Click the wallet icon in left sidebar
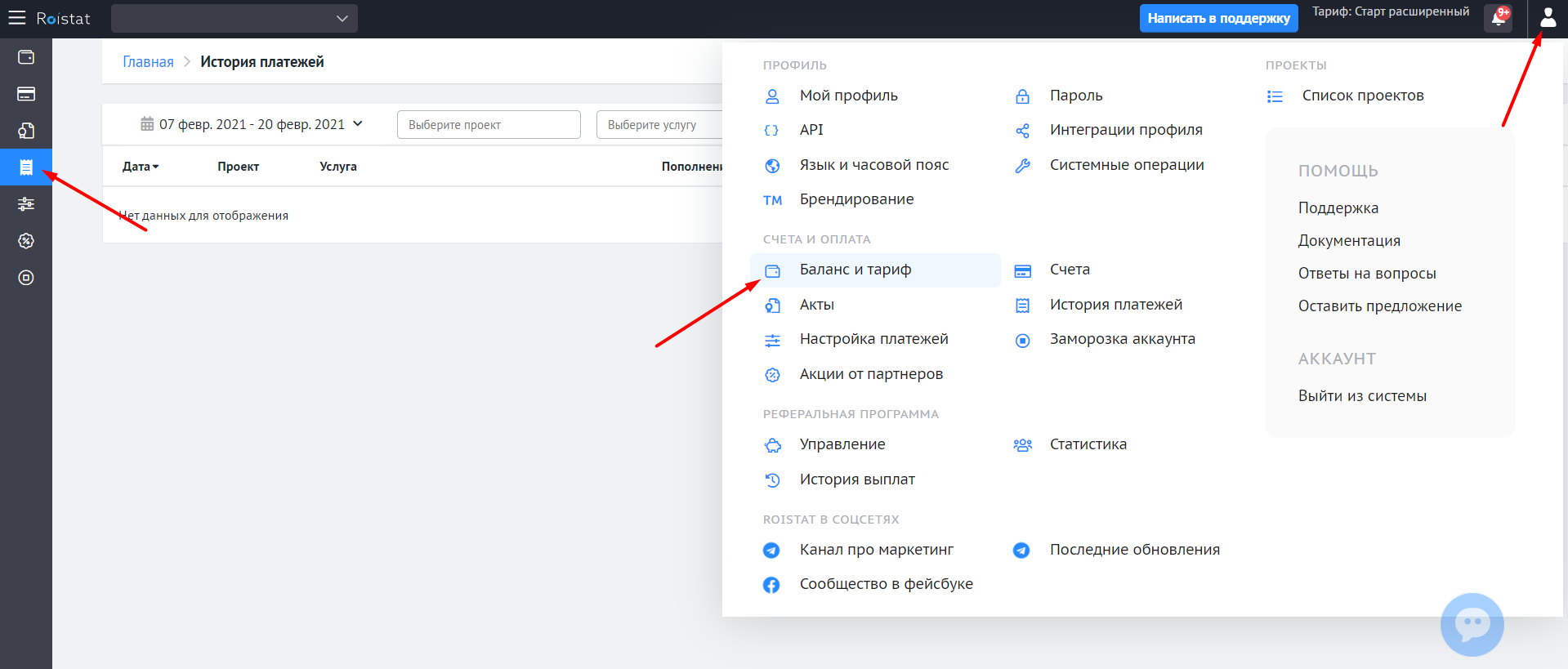The image size is (1568, 669). 26,57
